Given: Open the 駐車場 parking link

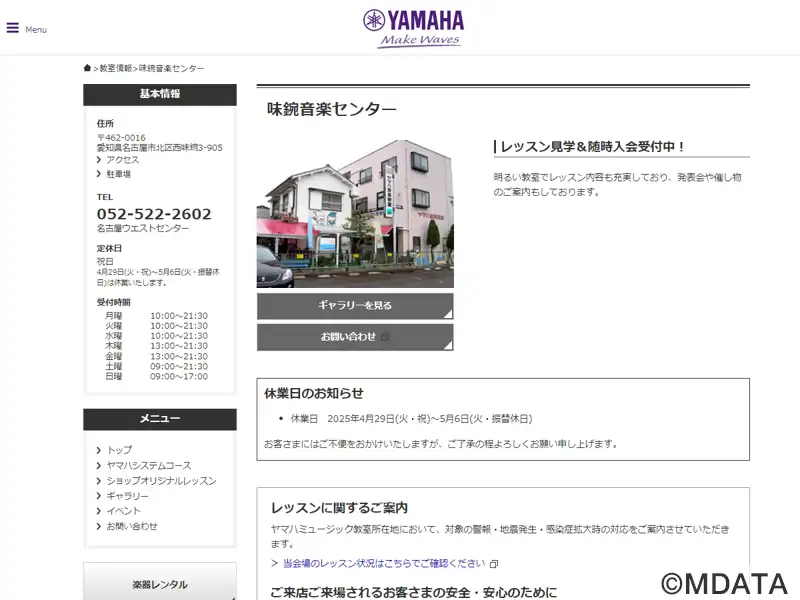Looking at the screenshot, I should pyautogui.click(x=118, y=174).
